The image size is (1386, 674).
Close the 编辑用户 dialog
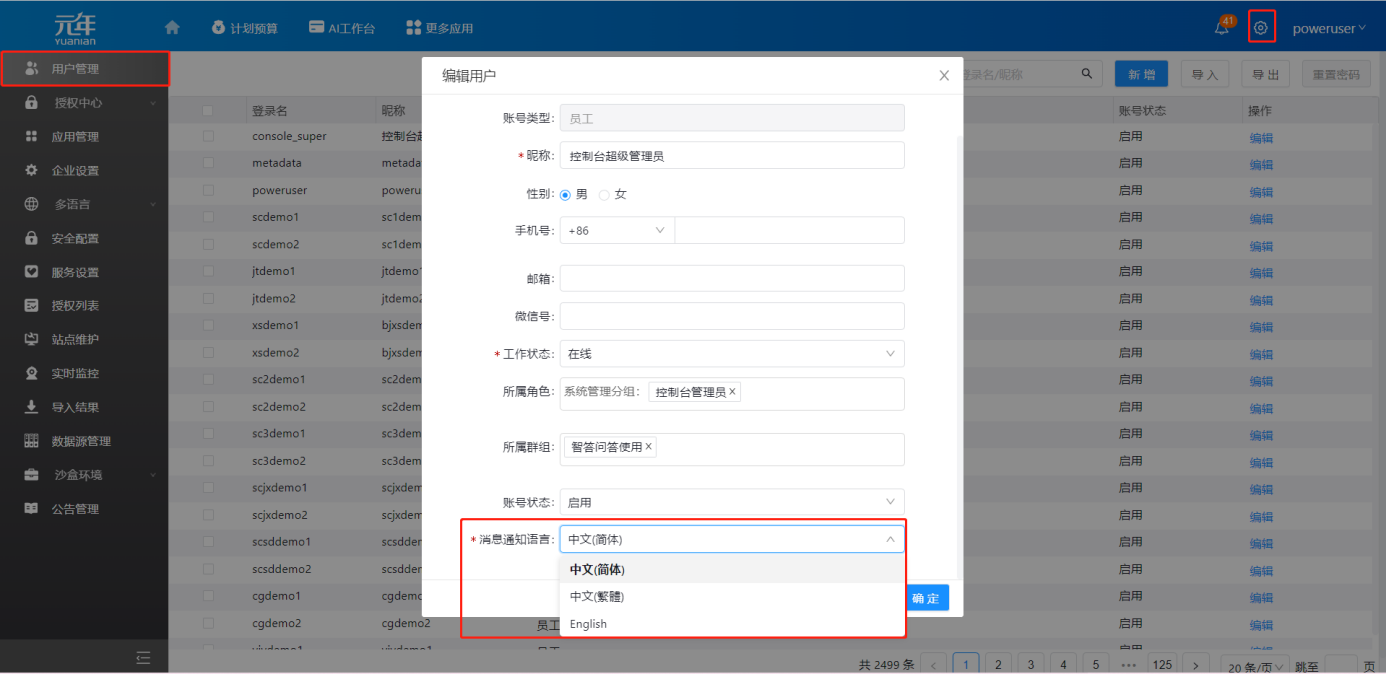(944, 75)
